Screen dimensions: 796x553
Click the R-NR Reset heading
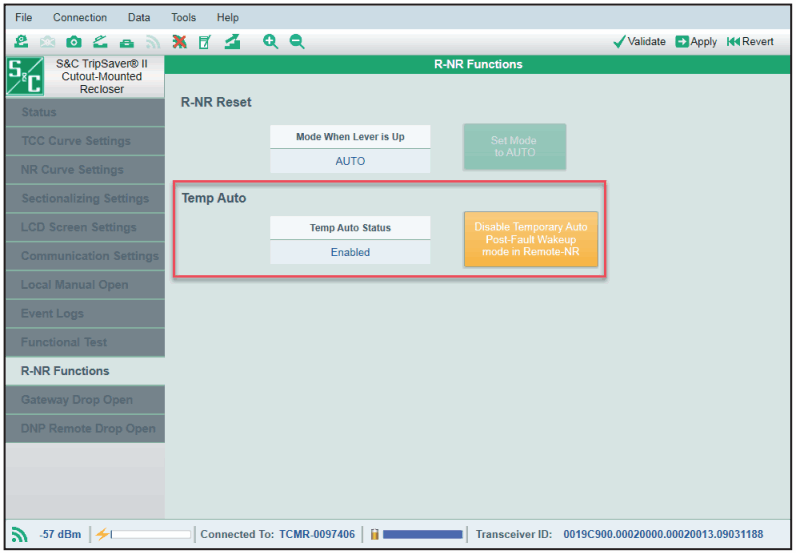coord(216,102)
